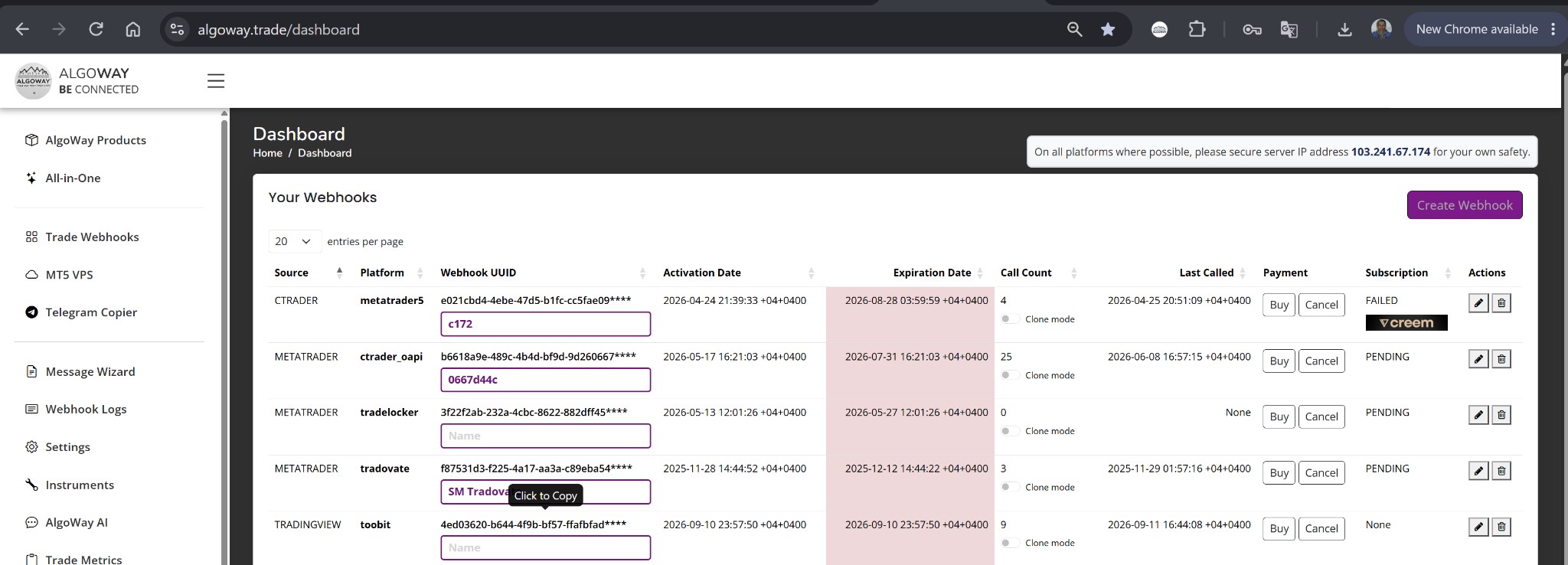The image size is (1568, 565).
Task: Open the Chrome extensions puzzle icon
Action: 1197,29
